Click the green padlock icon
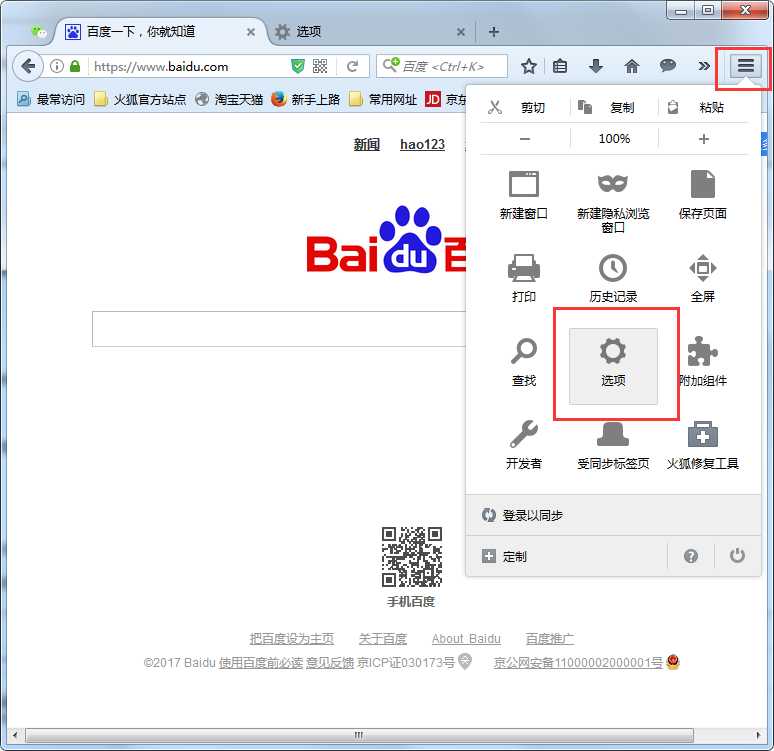Viewport: 774px width, 751px height. (75, 66)
